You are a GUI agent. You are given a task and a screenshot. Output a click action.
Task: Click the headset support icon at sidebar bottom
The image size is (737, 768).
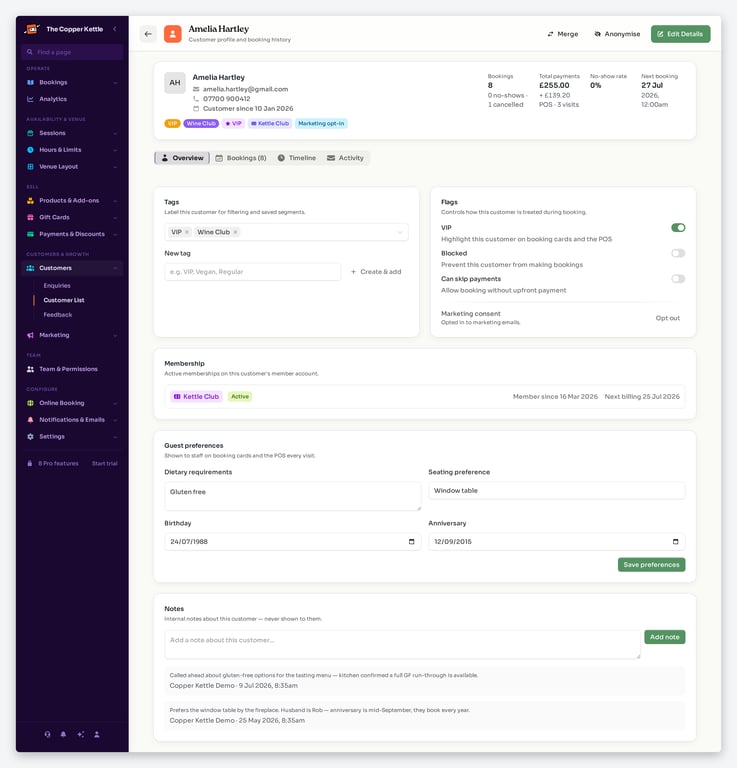48,734
